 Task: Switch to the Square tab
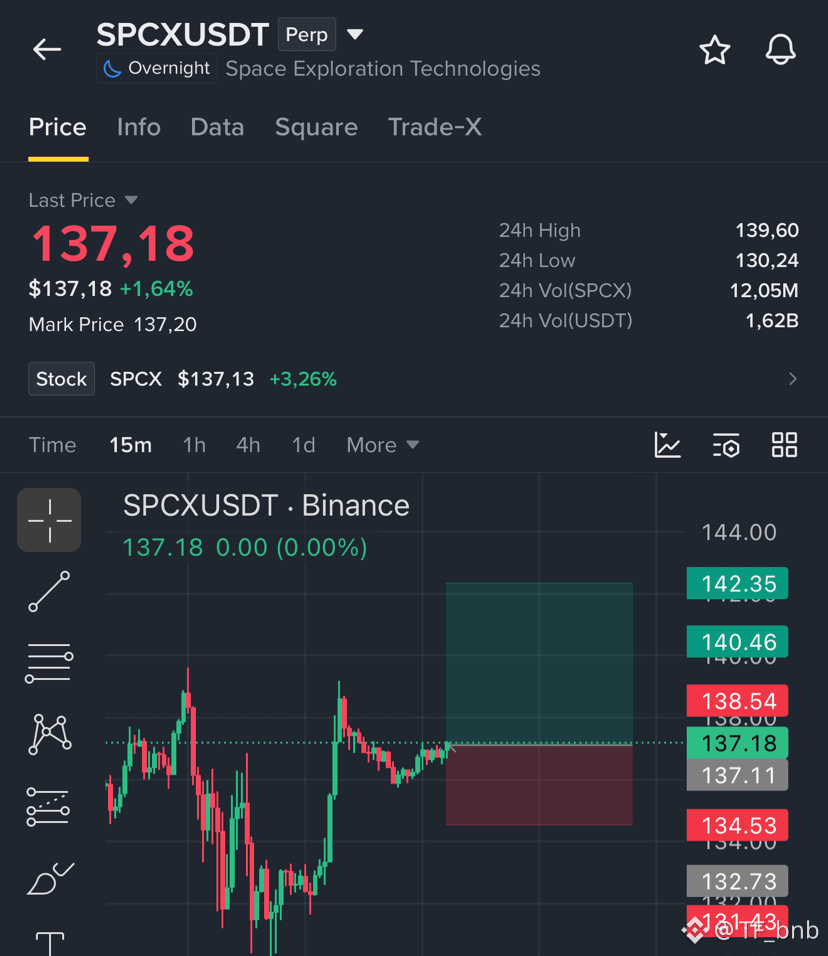[x=316, y=127]
